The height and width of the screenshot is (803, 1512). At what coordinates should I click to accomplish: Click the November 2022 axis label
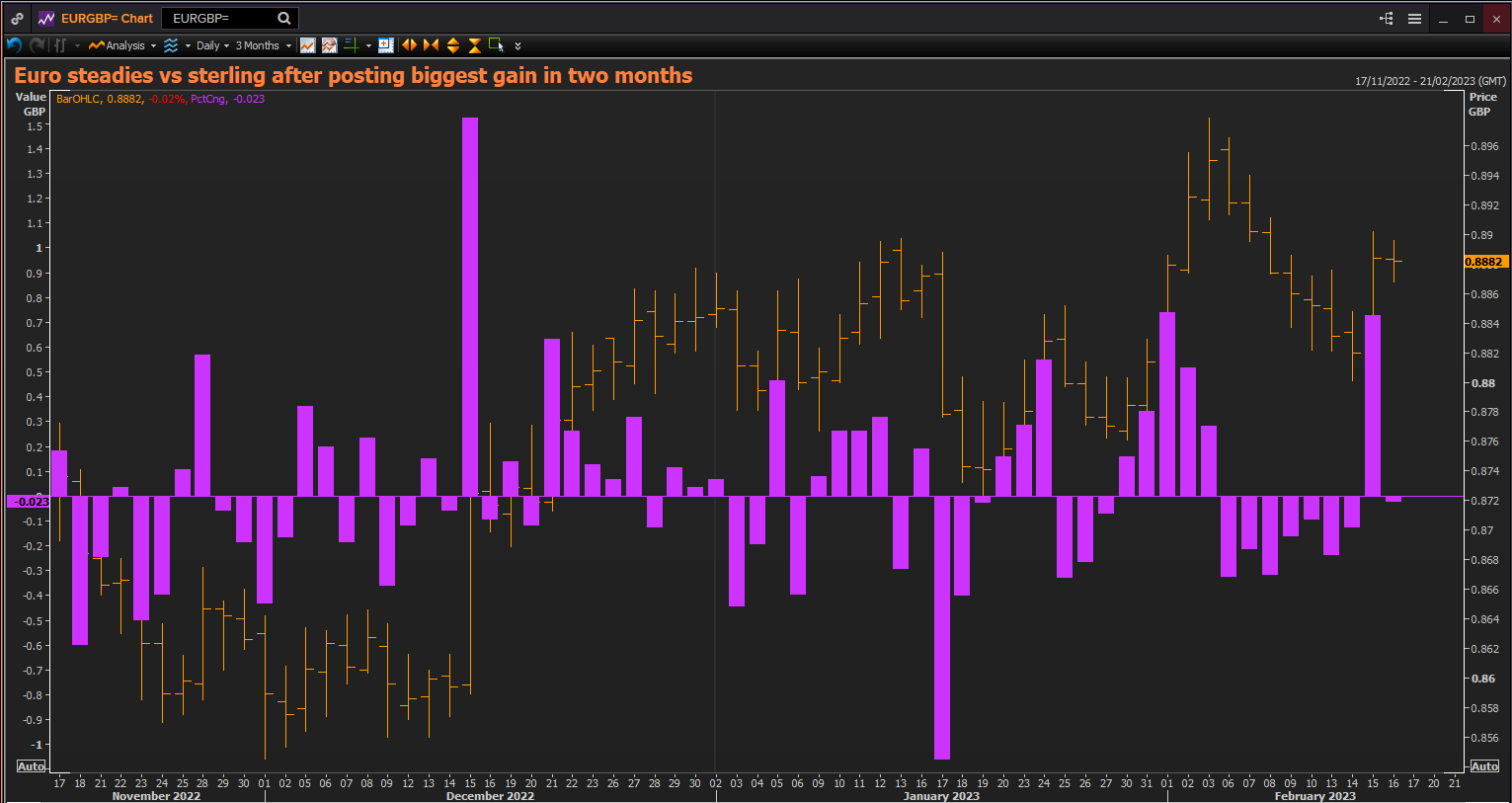pos(156,796)
